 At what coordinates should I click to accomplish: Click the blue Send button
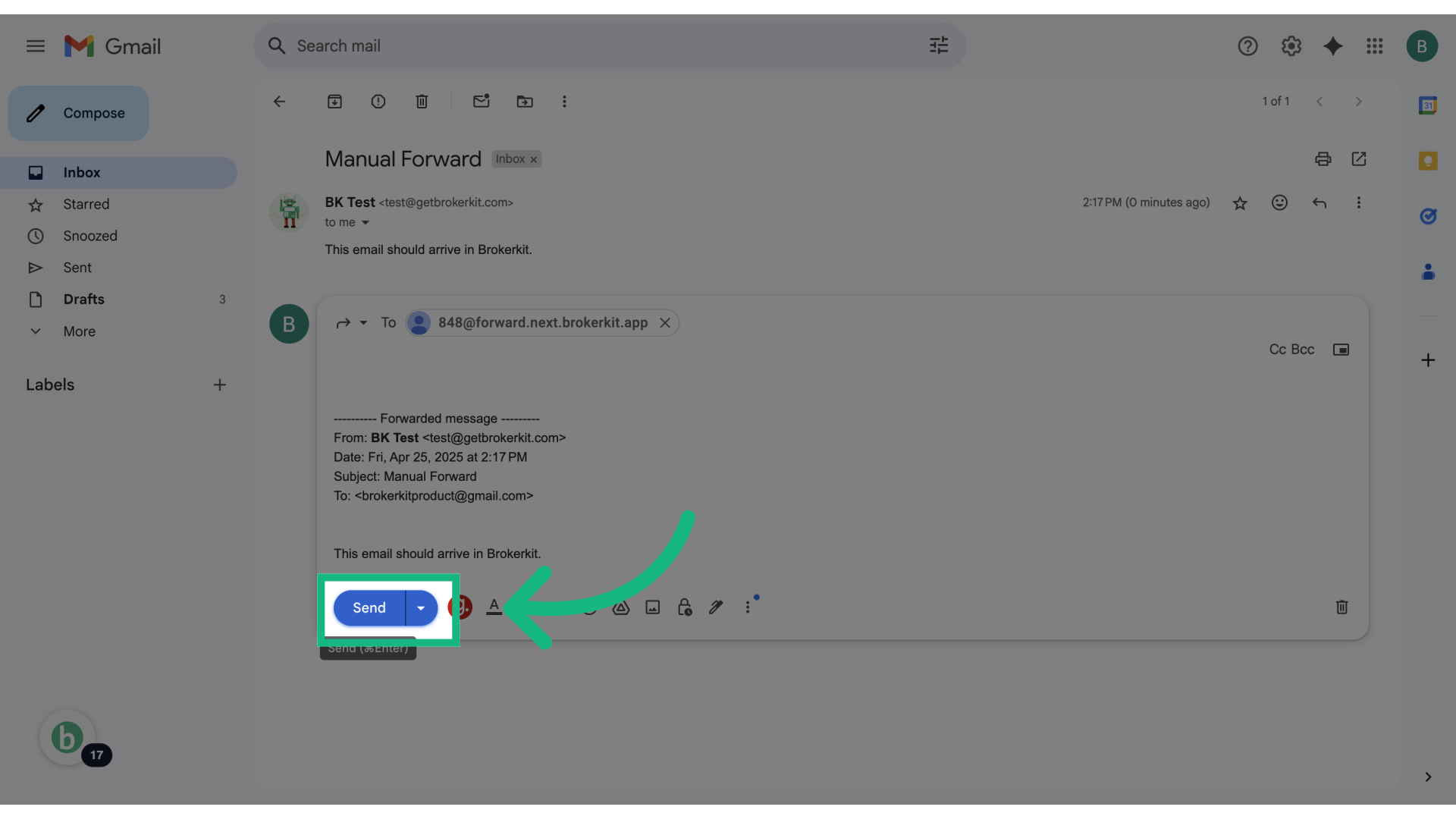[369, 607]
